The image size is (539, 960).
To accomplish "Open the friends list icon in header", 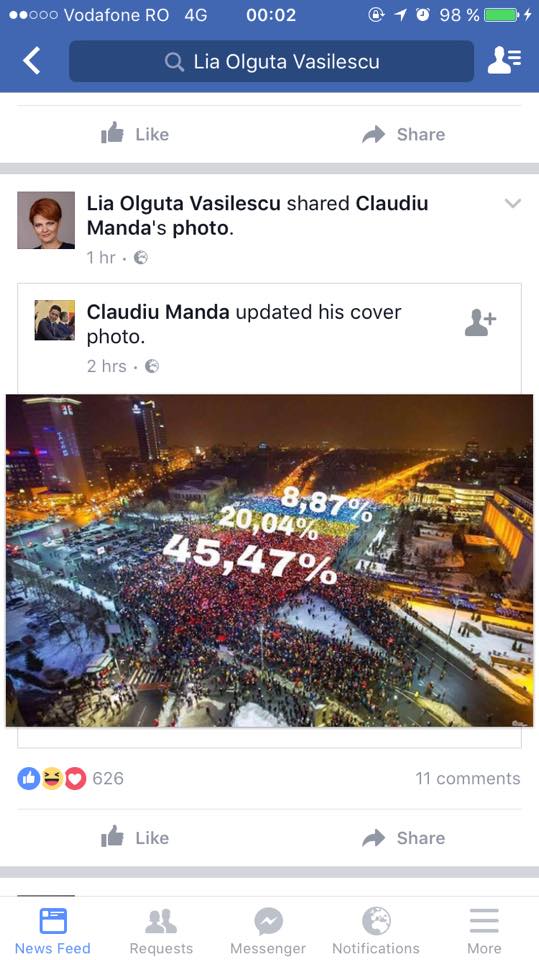I will click(504, 61).
